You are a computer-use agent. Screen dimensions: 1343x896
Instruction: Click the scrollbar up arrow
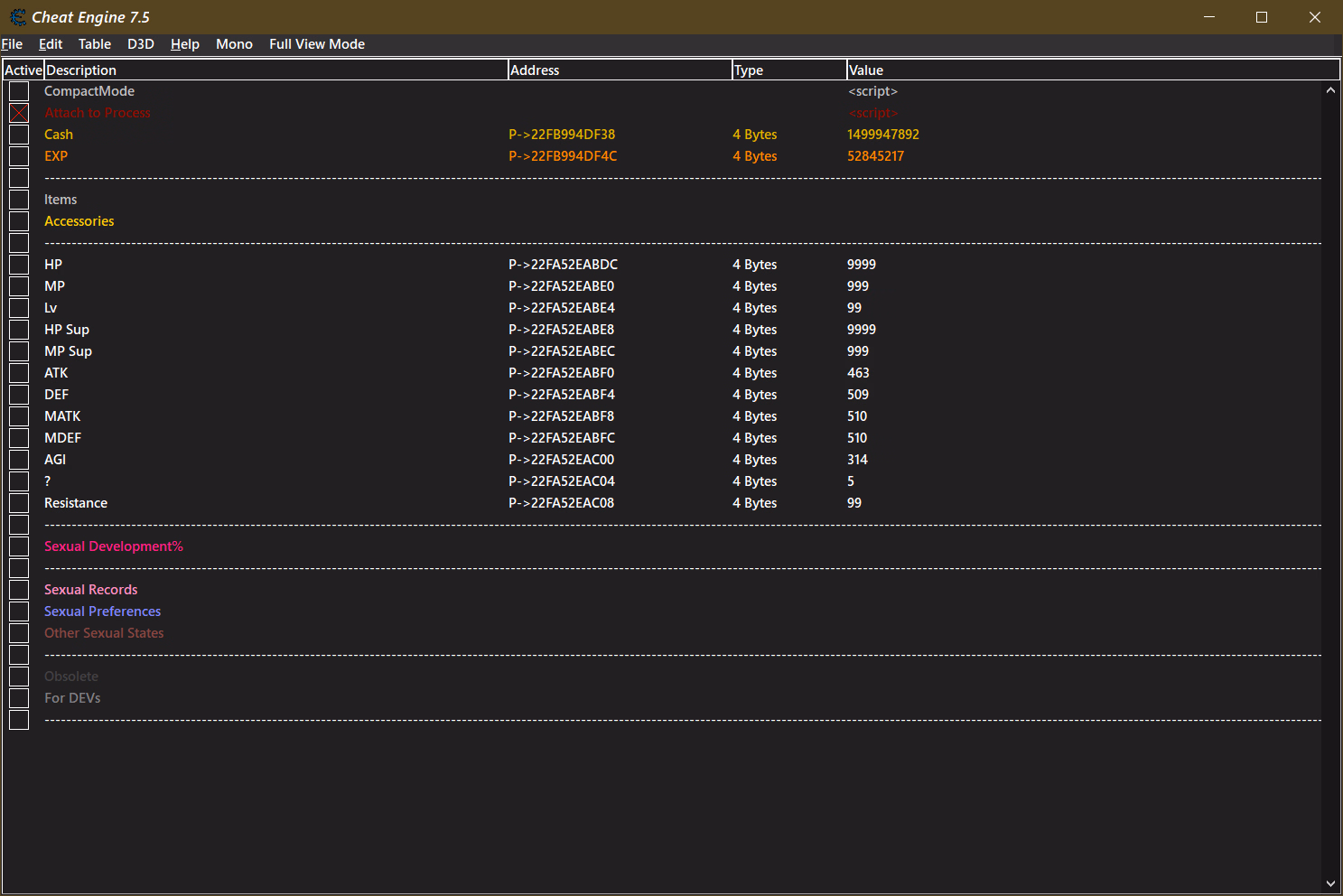tap(1330, 90)
